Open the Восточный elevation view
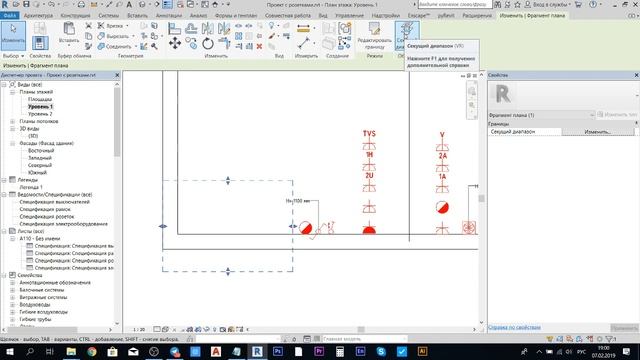Viewport: 640px width, 360px height. click(40, 151)
